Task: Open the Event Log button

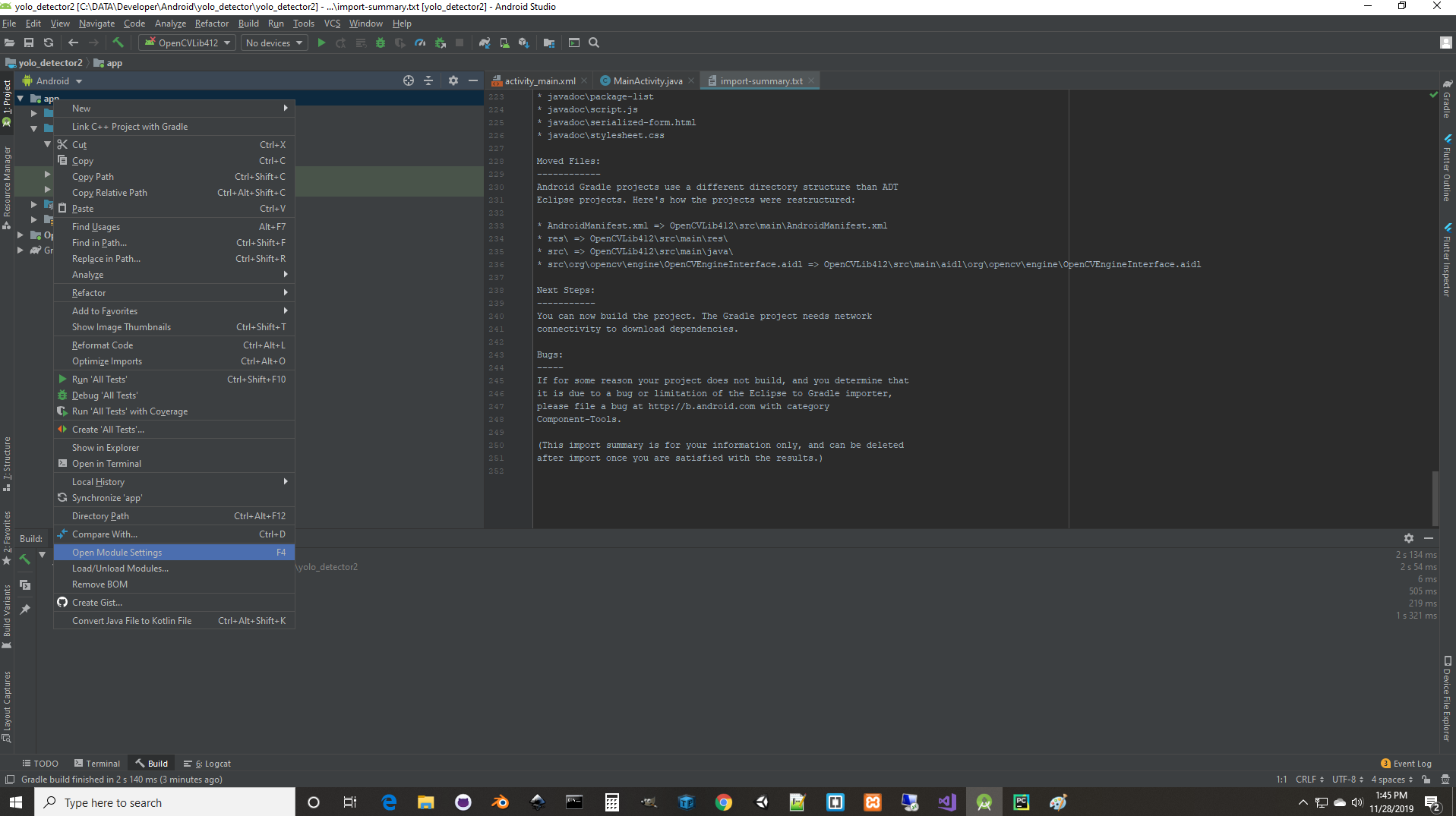Action: tap(1406, 764)
